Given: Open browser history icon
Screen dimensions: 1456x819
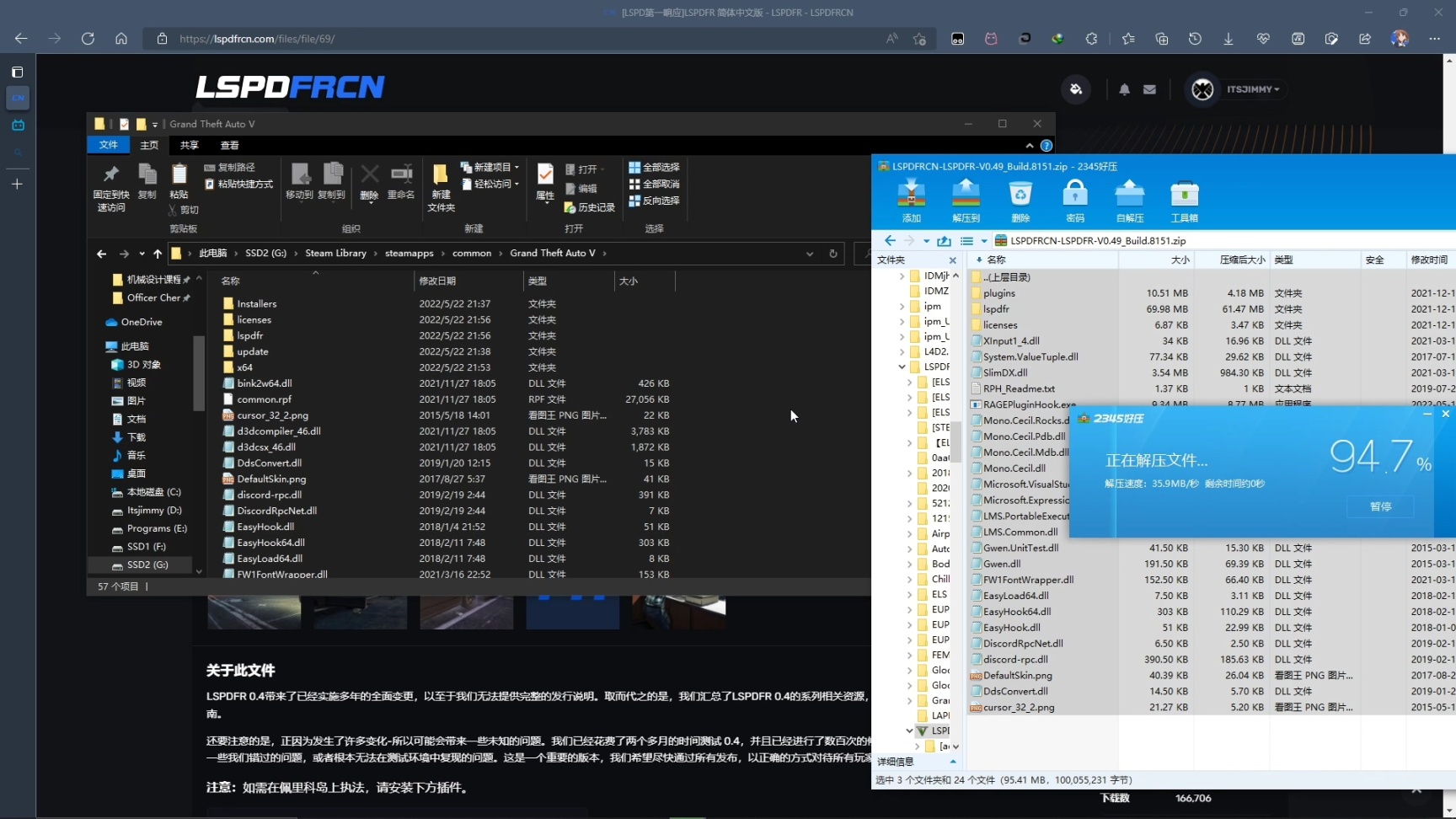Looking at the screenshot, I should point(1195,39).
